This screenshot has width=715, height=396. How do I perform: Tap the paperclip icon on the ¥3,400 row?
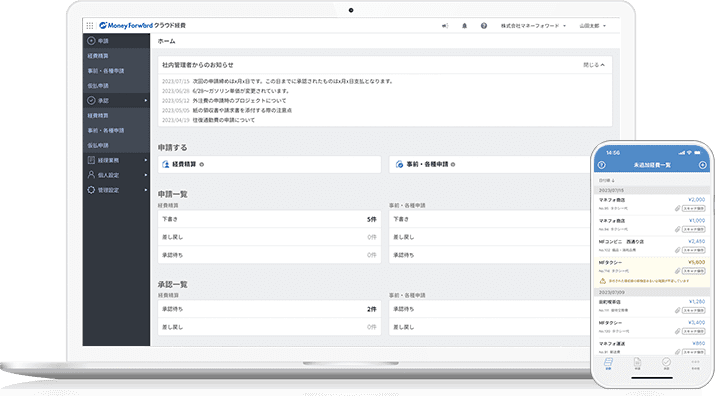click(x=678, y=331)
